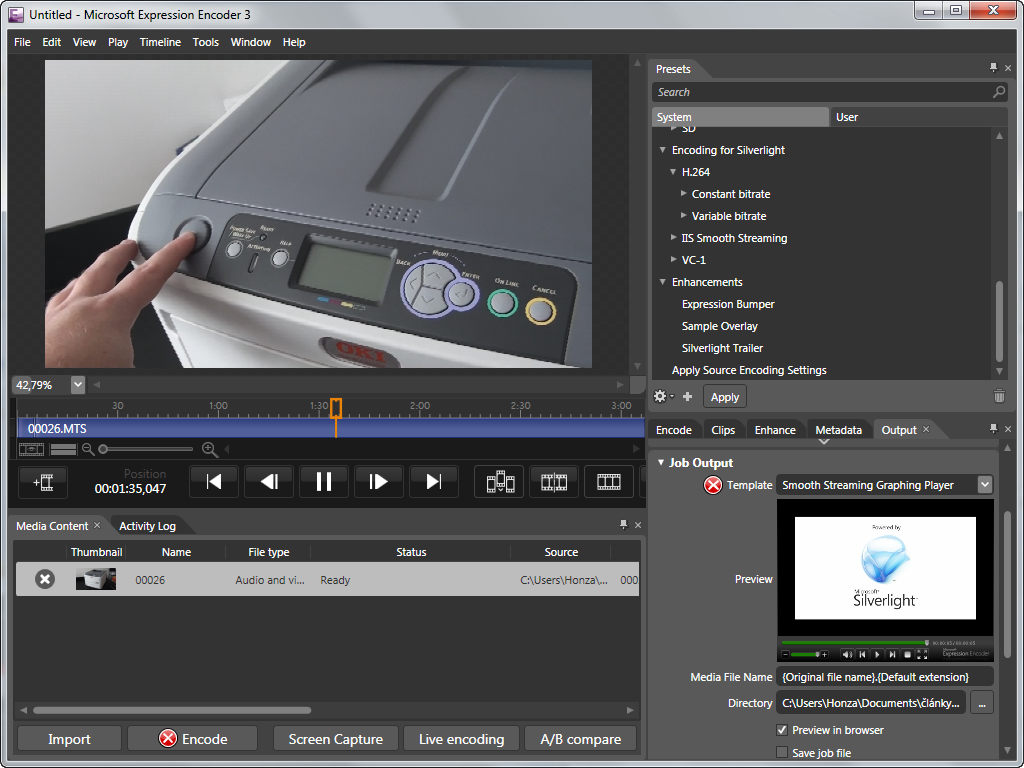Enable Save job file checkbox
Image resolution: width=1024 pixels, height=768 pixels.
[x=781, y=752]
